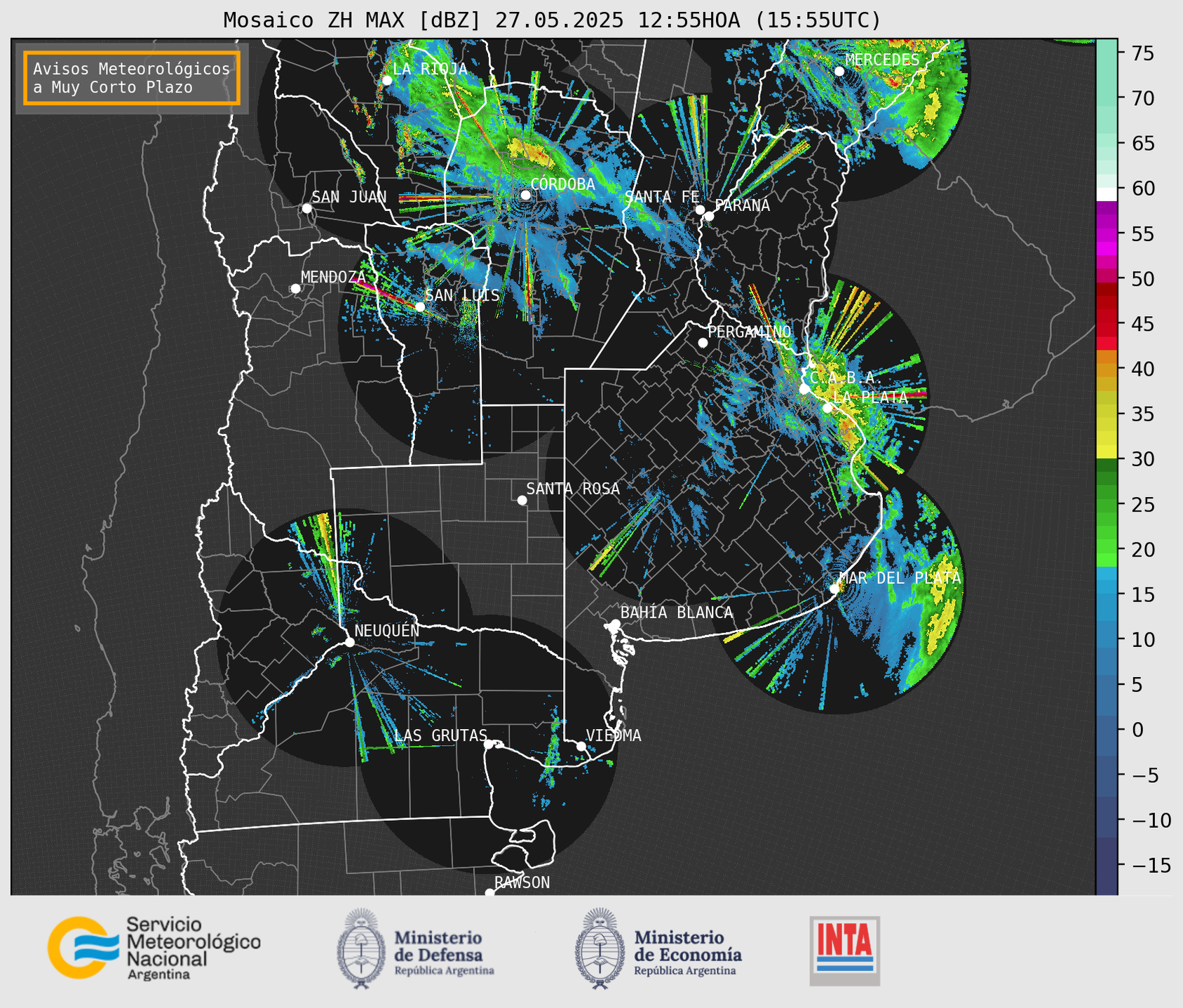This screenshot has width=1183, height=1008.
Task: Click the colorbar label 40
Action: (1142, 369)
